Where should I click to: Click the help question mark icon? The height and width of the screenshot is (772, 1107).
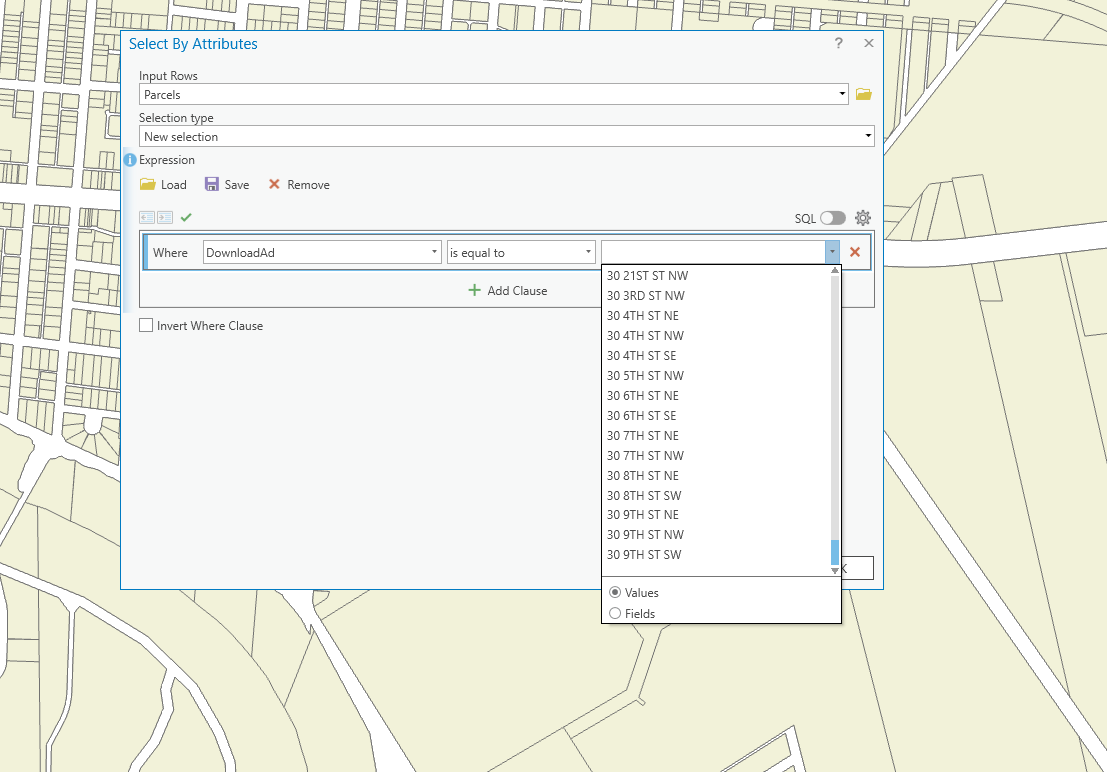point(838,43)
